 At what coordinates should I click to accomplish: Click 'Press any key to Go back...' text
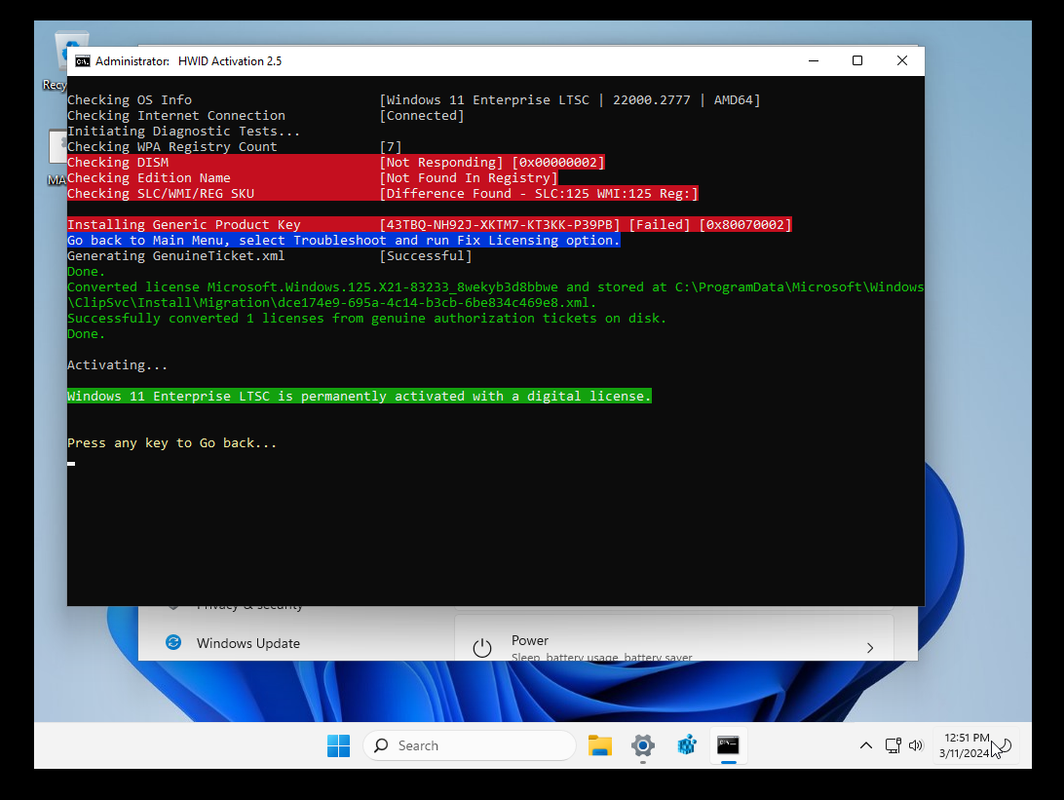click(172, 443)
